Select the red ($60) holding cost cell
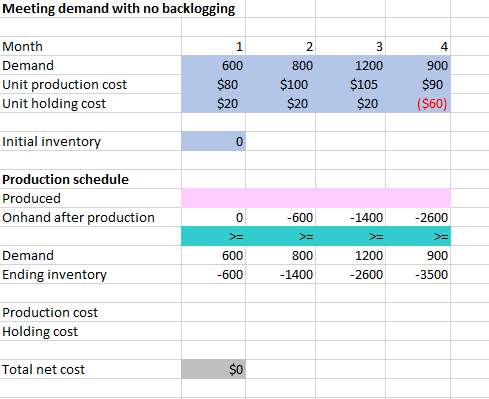Image resolution: width=489 pixels, height=399 pixels. [x=418, y=103]
